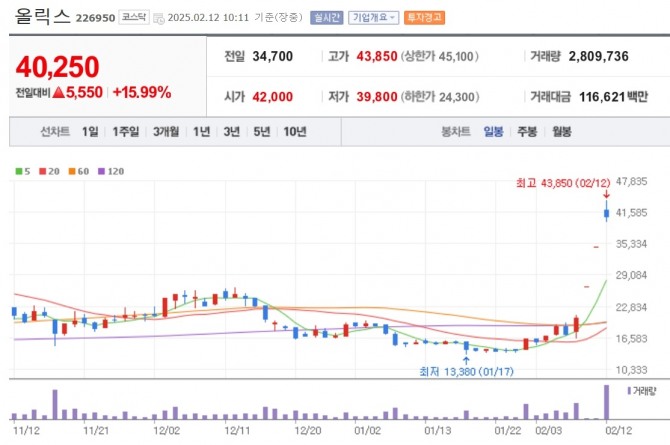The height and width of the screenshot is (445, 670).
Task: Open the 기업개요 dropdown
Action: (373, 18)
